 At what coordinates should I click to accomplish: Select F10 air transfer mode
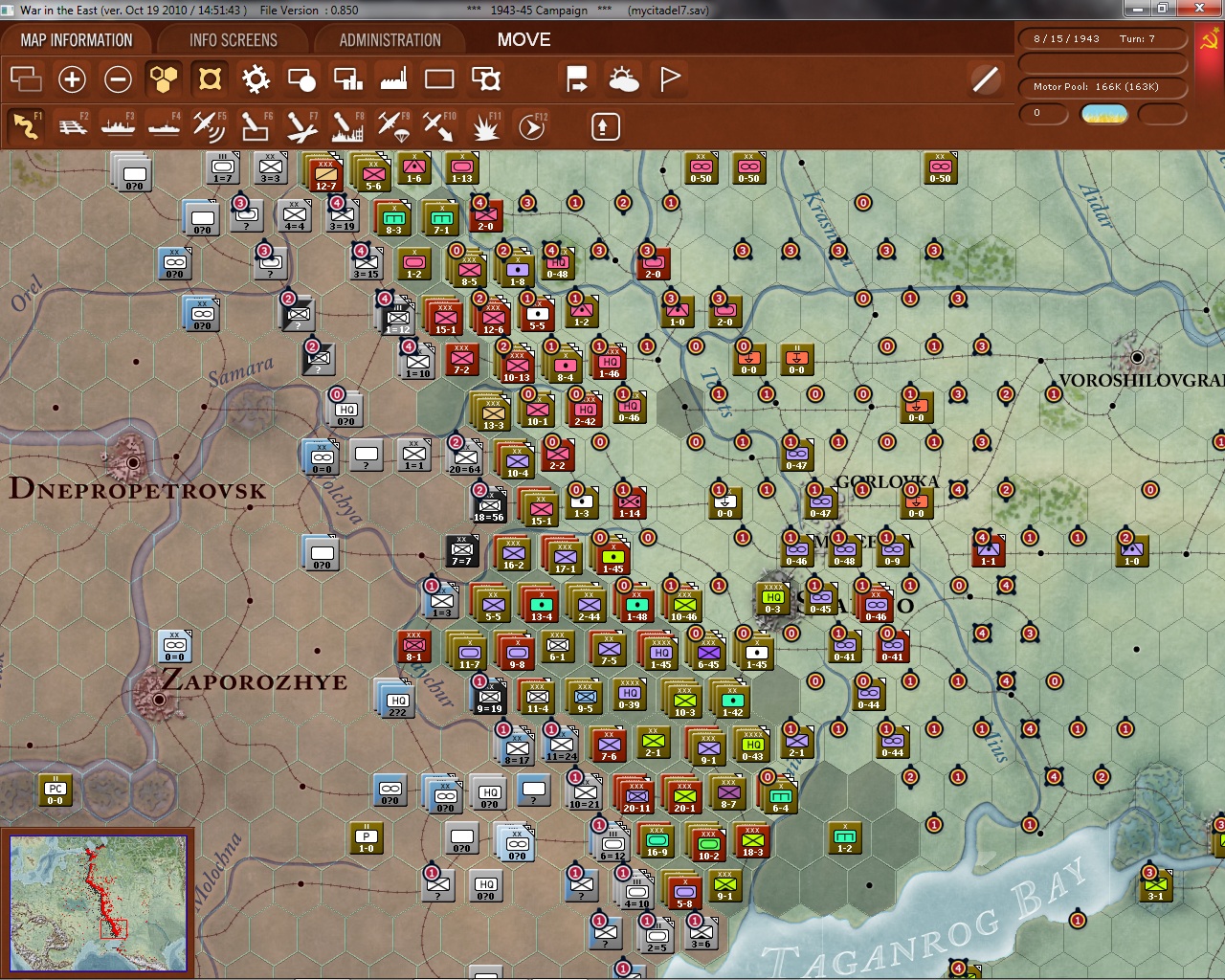tap(439, 126)
